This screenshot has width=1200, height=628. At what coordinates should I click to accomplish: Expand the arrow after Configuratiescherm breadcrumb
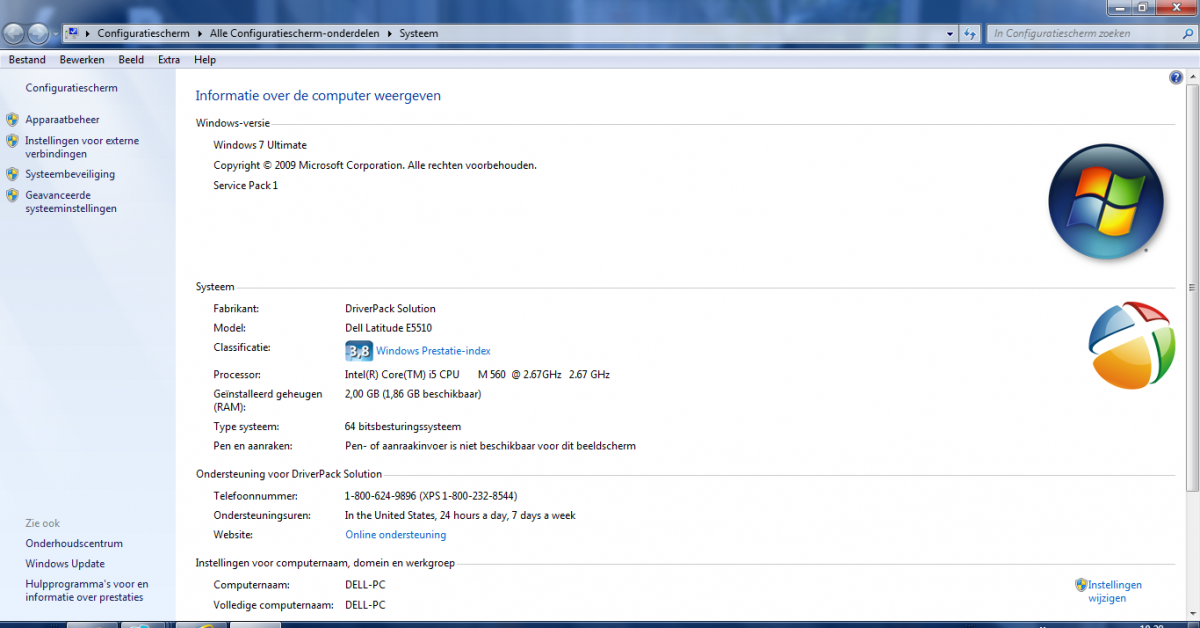200,33
